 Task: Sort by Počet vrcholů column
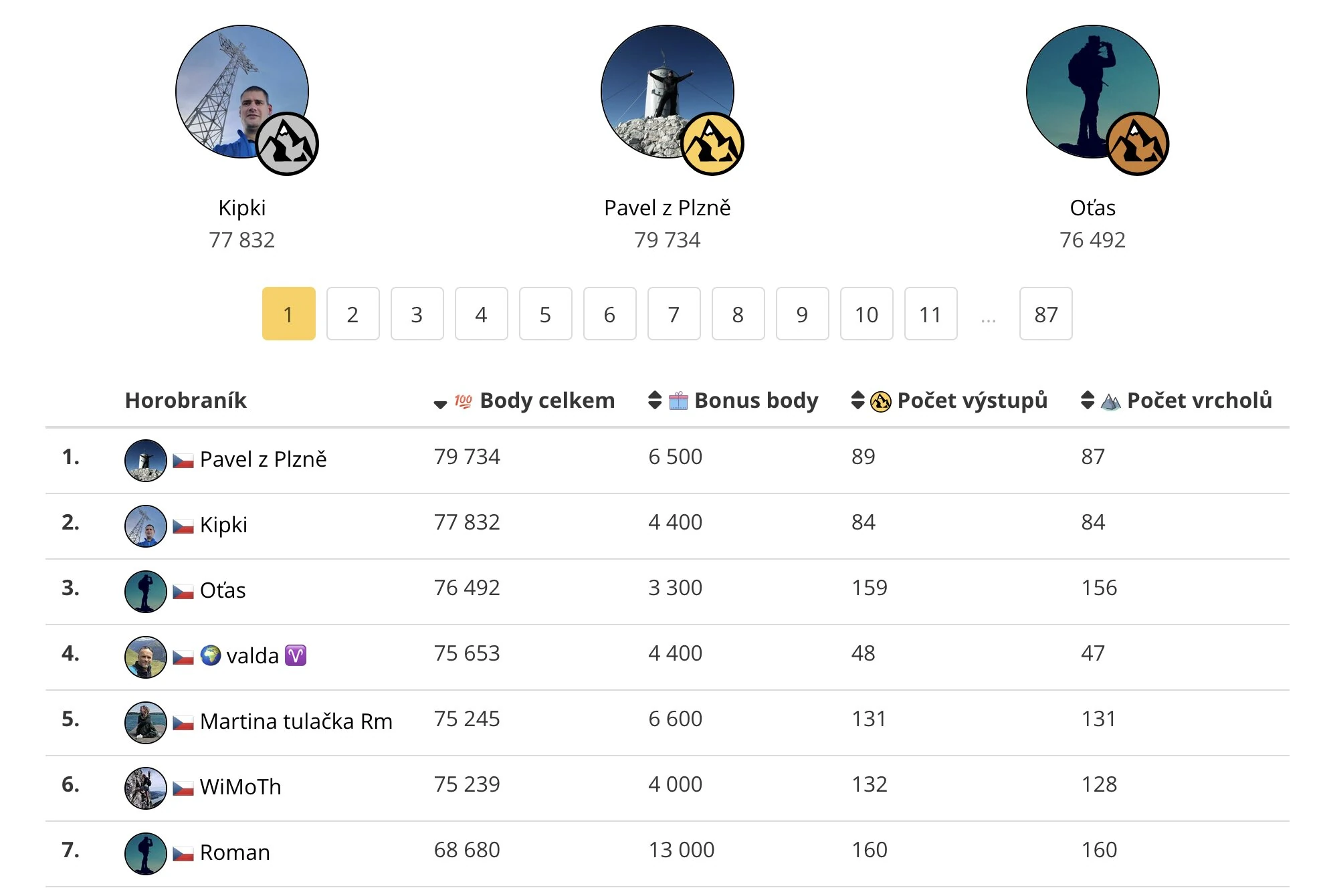(x=1088, y=400)
